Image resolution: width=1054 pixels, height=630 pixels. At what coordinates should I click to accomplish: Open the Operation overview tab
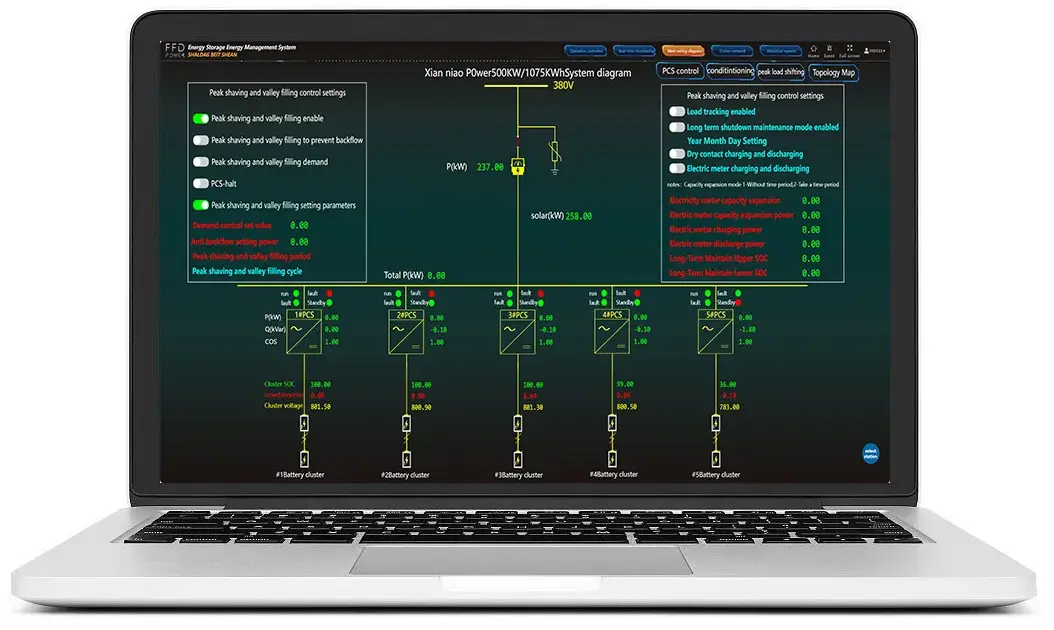[585, 50]
